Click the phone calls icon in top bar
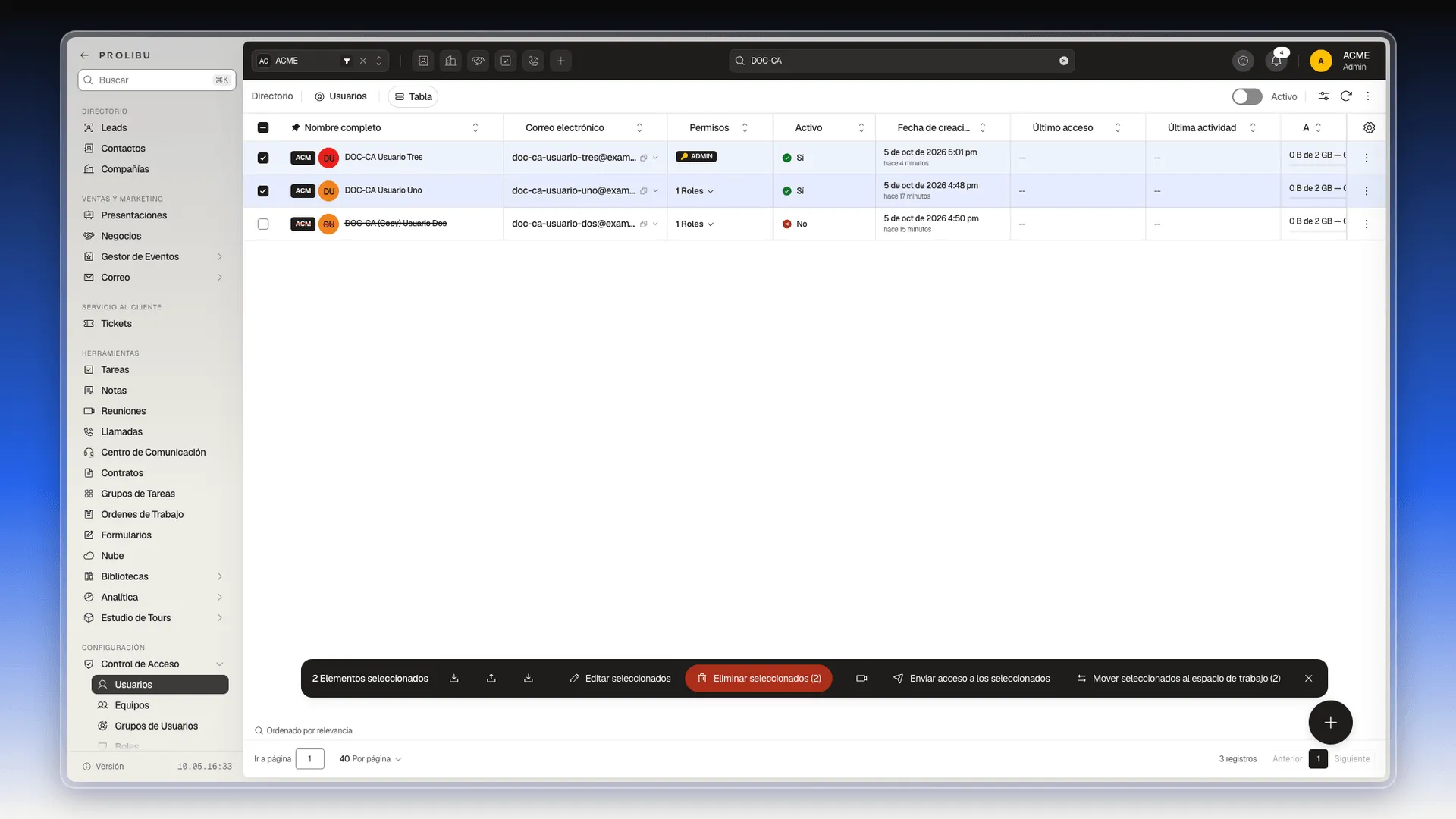Screen dimensions: 1456x819 [x=533, y=61]
